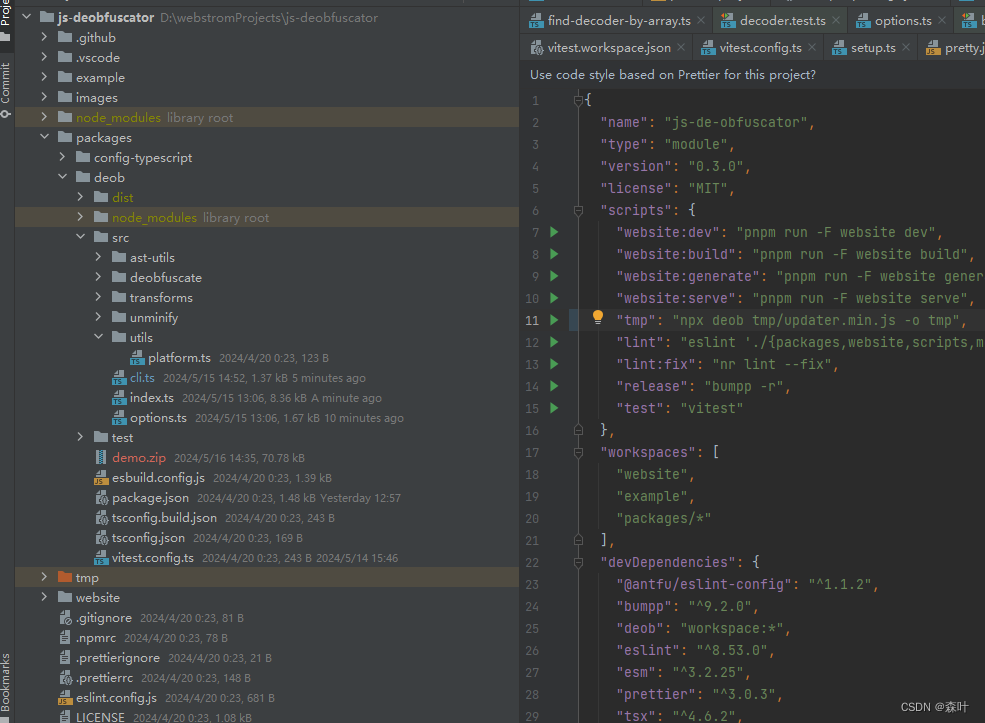Expand the example folder
985x723 pixels.
click(x=44, y=77)
